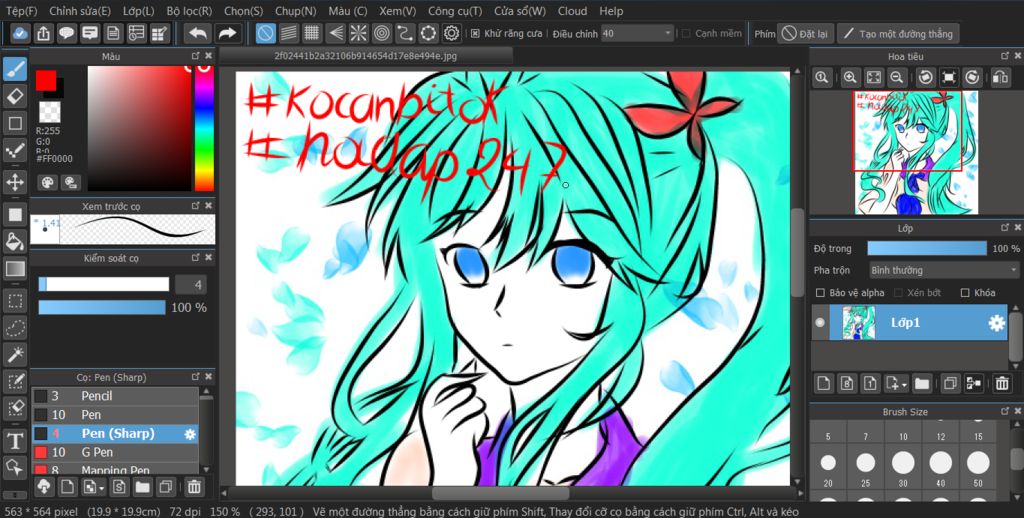Click the Đặt lại reset button
Image resolution: width=1024 pixels, height=518 pixels.
[805, 33]
